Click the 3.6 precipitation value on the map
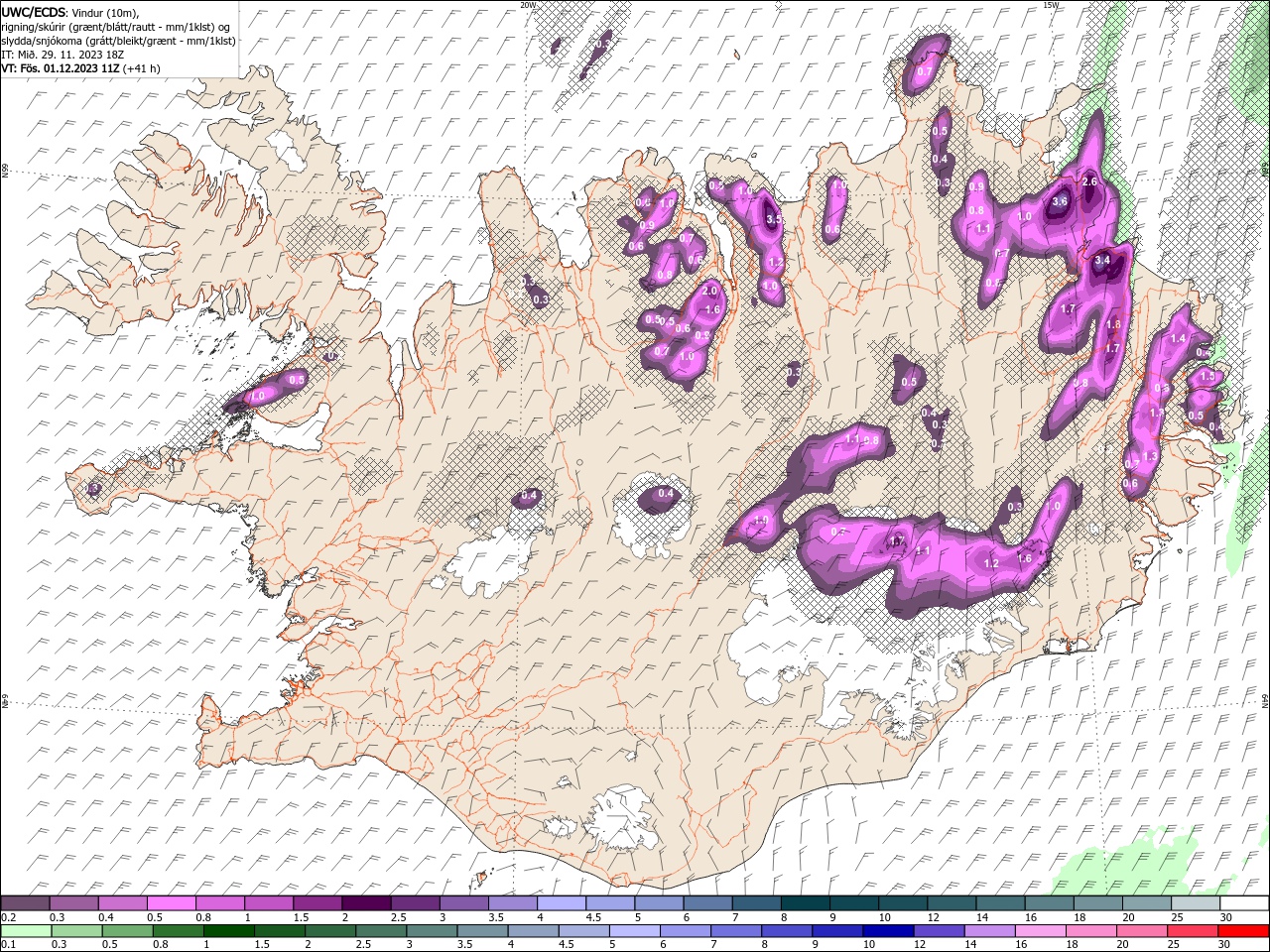 click(1059, 201)
